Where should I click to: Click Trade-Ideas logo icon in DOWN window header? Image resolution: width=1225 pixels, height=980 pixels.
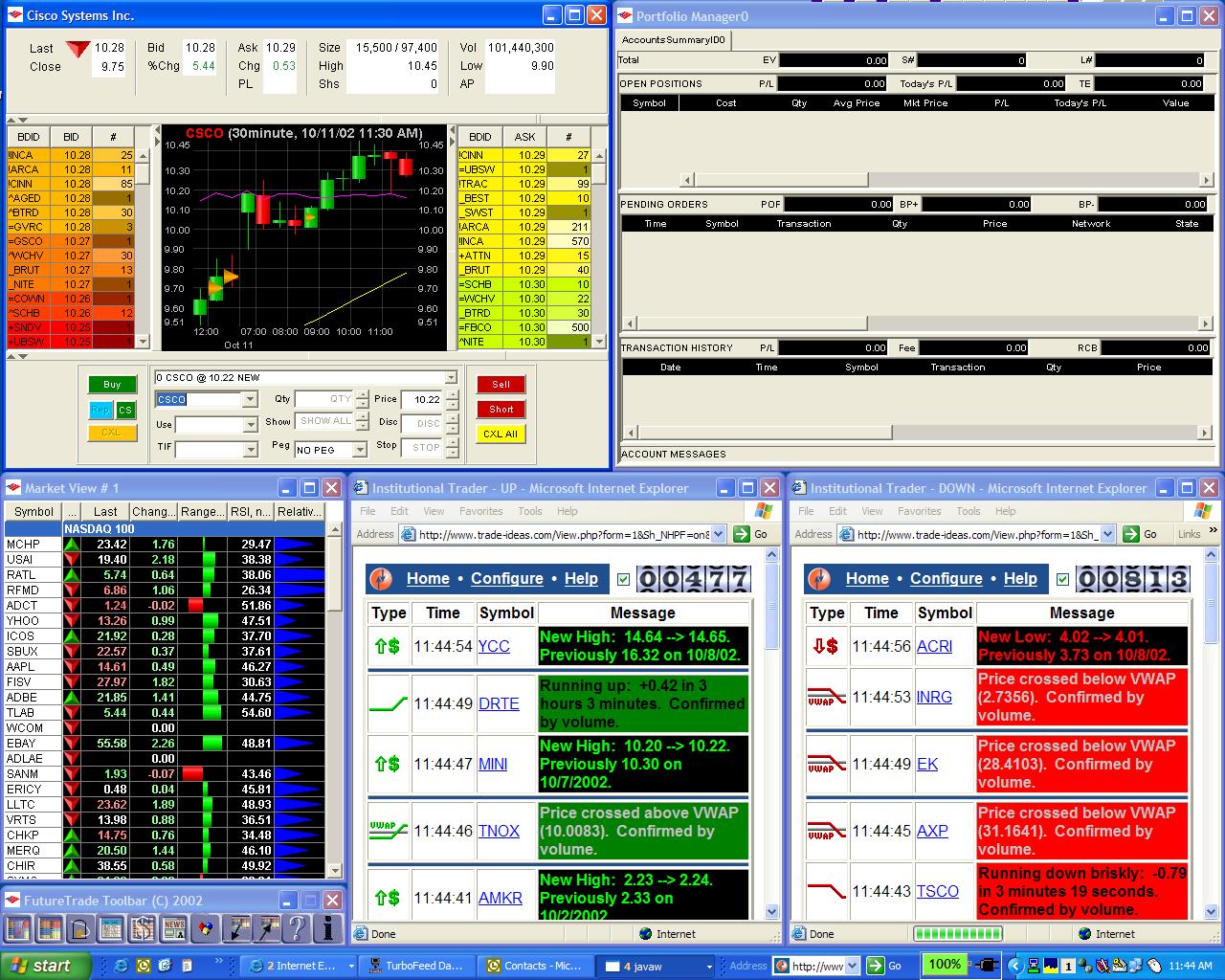[x=819, y=578]
